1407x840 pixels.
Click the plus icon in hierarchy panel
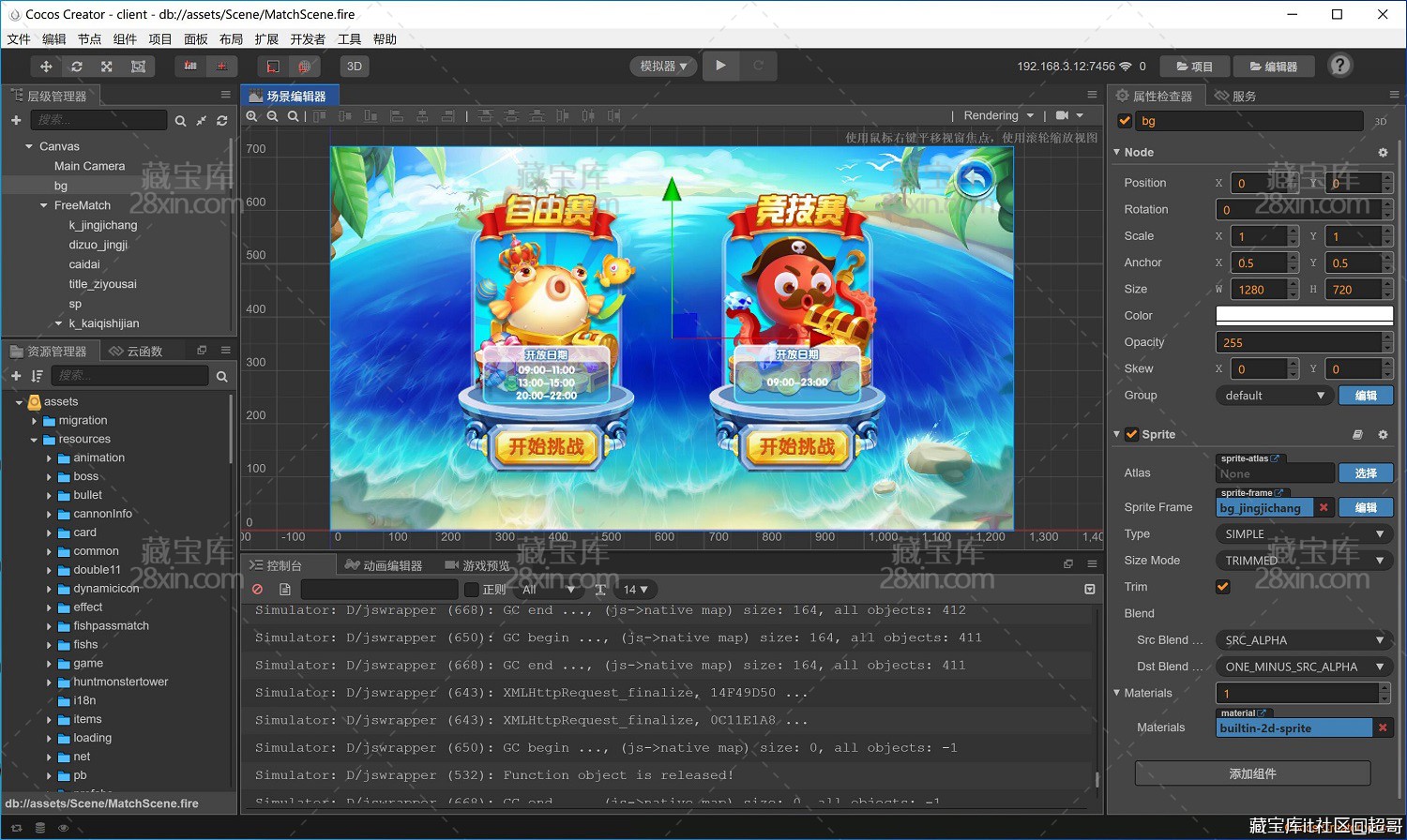click(x=16, y=120)
